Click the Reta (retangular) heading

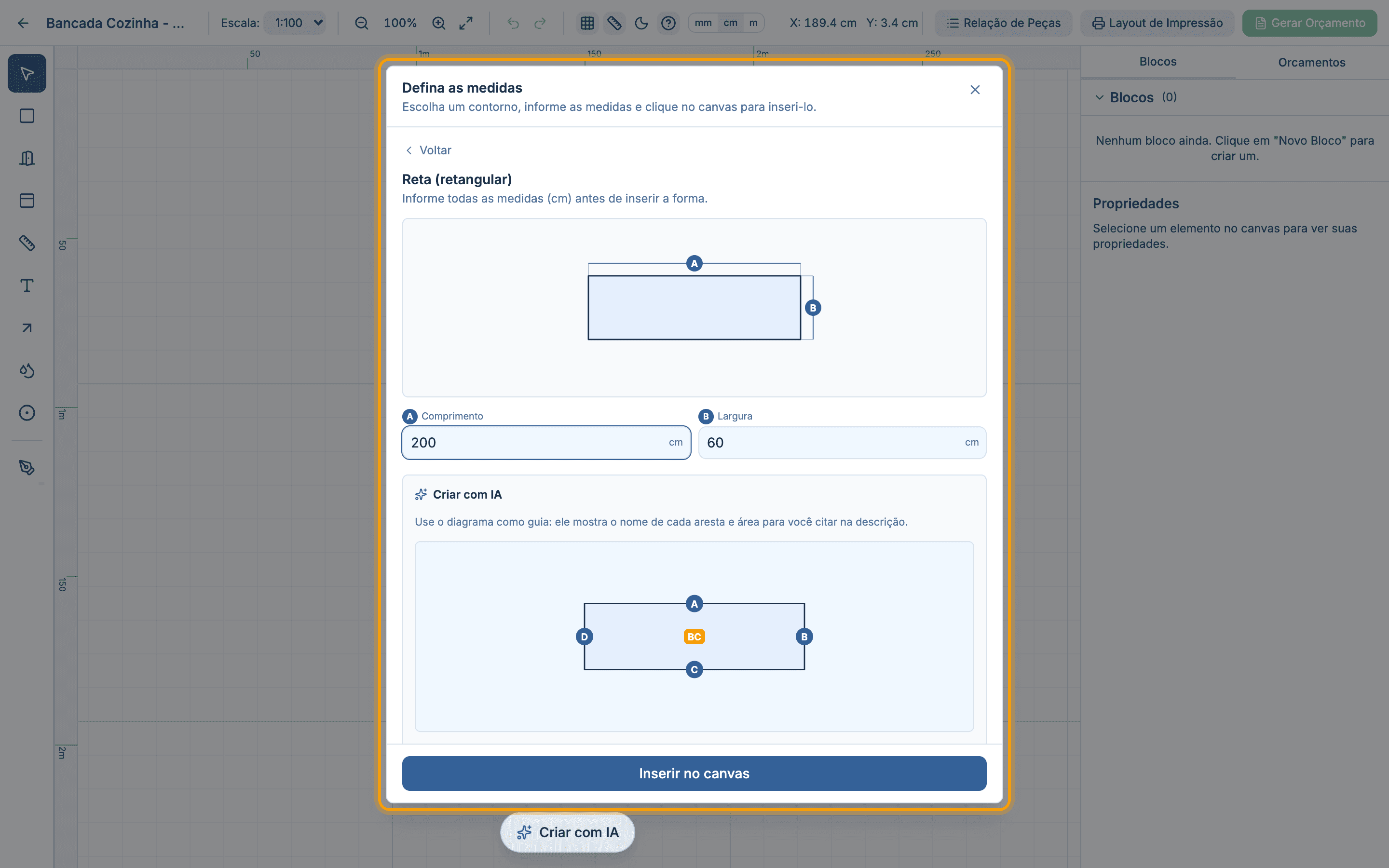[457, 179]
